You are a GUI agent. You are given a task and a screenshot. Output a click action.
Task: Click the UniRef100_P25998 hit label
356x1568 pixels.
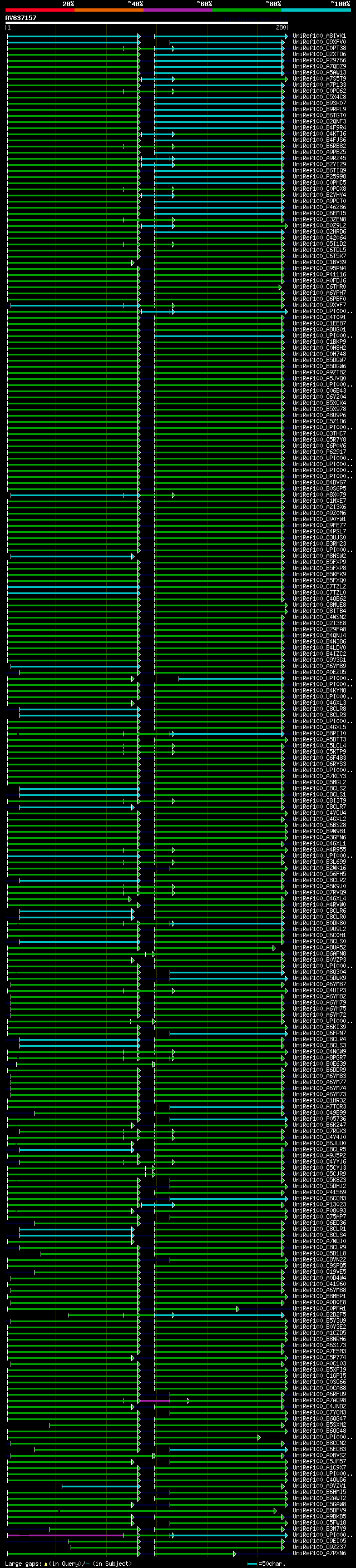[319, 176]
